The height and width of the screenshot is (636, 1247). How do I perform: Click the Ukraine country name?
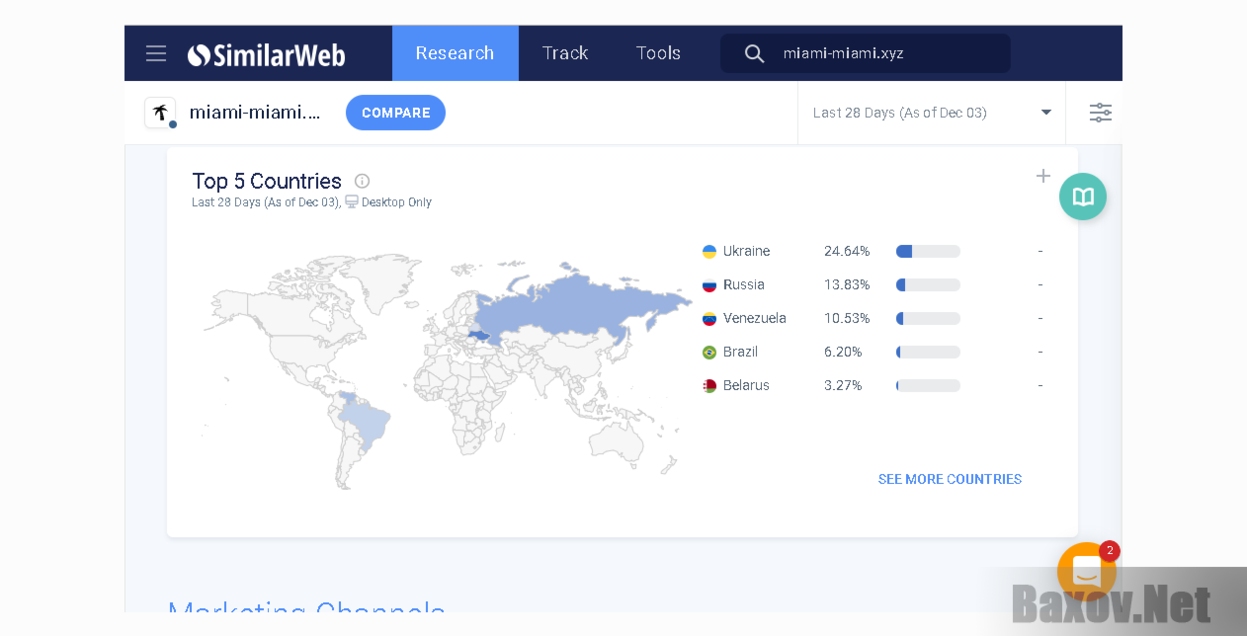[x=746, y=251]
